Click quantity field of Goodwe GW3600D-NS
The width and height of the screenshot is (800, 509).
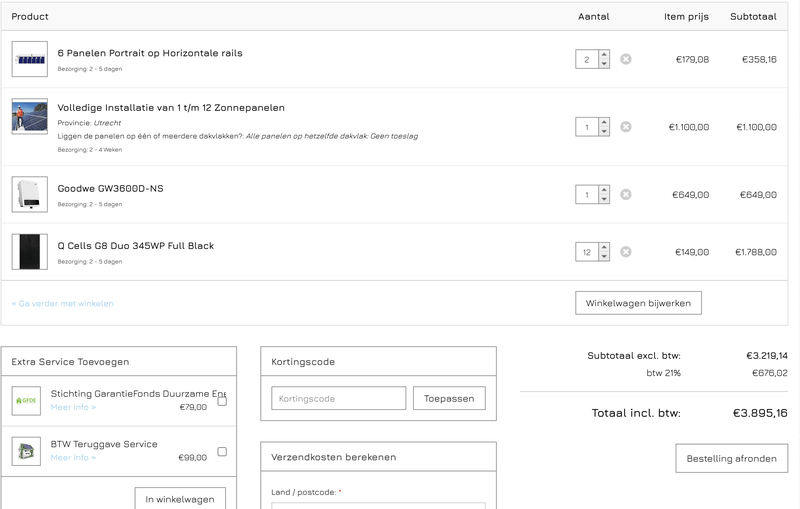[x=587, y=194]
